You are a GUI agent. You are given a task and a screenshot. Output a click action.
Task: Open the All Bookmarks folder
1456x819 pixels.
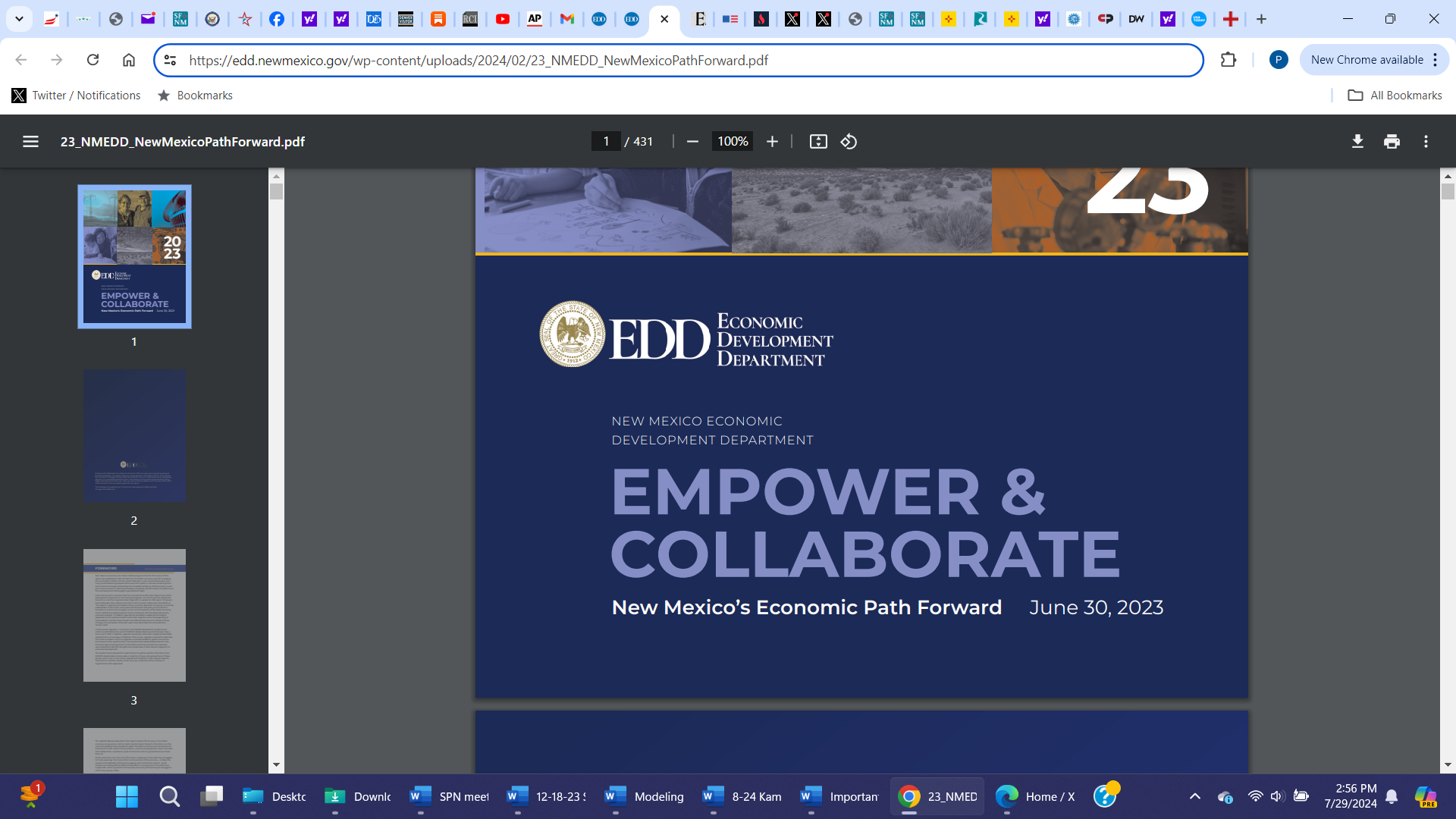[x=1395, y=96]
